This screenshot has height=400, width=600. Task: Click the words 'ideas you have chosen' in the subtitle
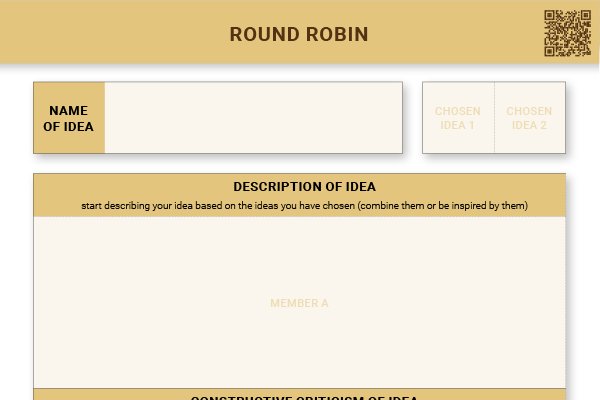click(x=304, y=206)
